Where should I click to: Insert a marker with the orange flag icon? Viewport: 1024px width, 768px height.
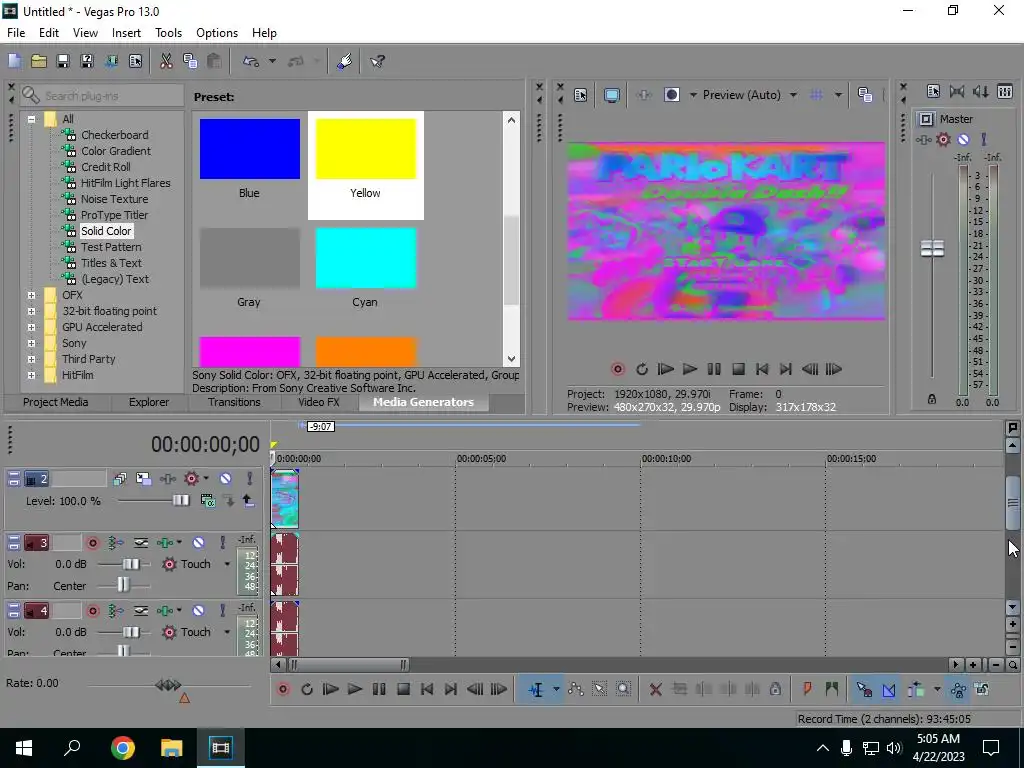pos(807,689)
